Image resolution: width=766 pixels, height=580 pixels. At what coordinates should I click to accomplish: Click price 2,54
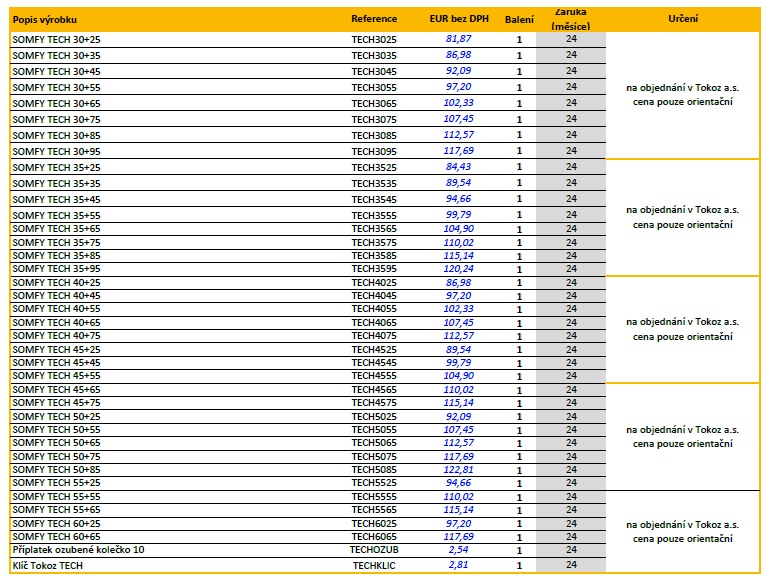[x=458, y=550]
